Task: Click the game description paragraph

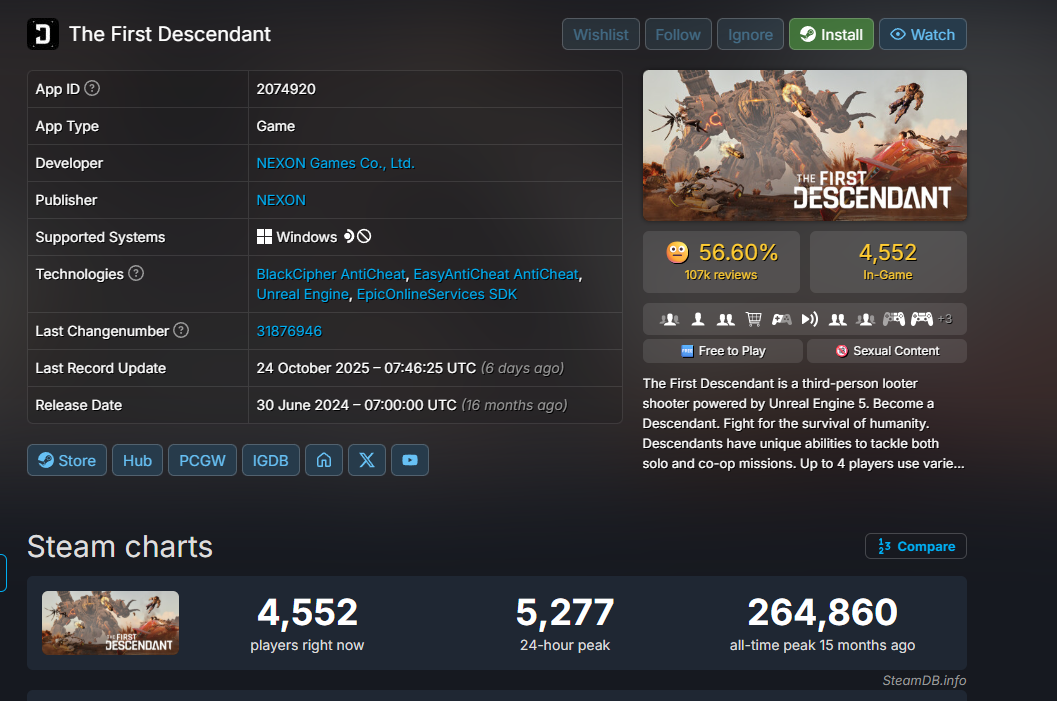Action: (804, 423)
